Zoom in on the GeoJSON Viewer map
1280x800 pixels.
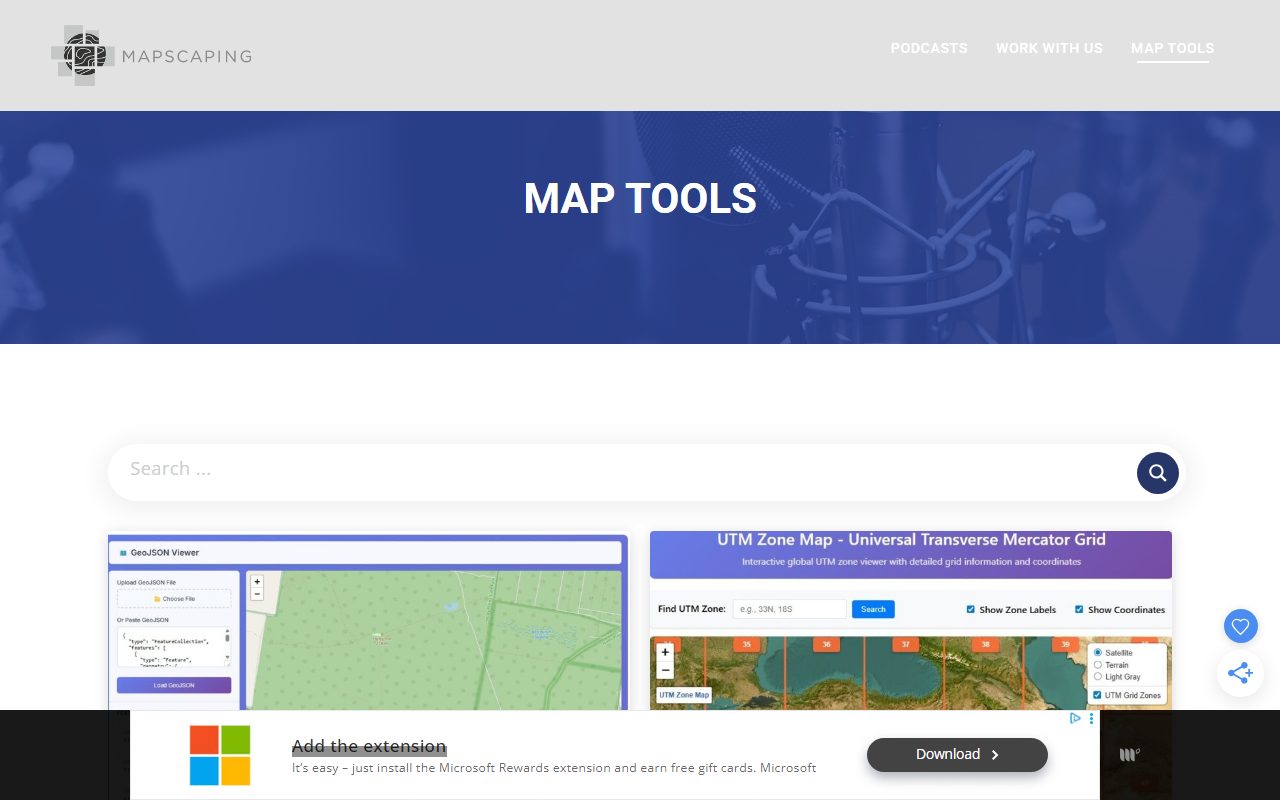click(x=256, y=580)
